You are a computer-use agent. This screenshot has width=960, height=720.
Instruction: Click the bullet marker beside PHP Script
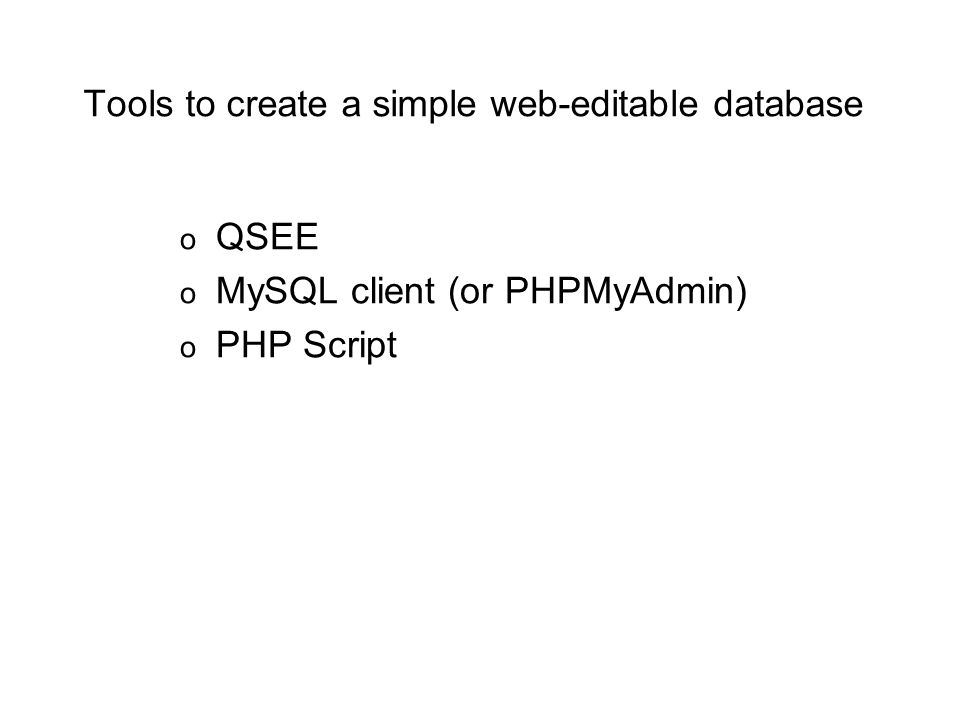(188, 350)
